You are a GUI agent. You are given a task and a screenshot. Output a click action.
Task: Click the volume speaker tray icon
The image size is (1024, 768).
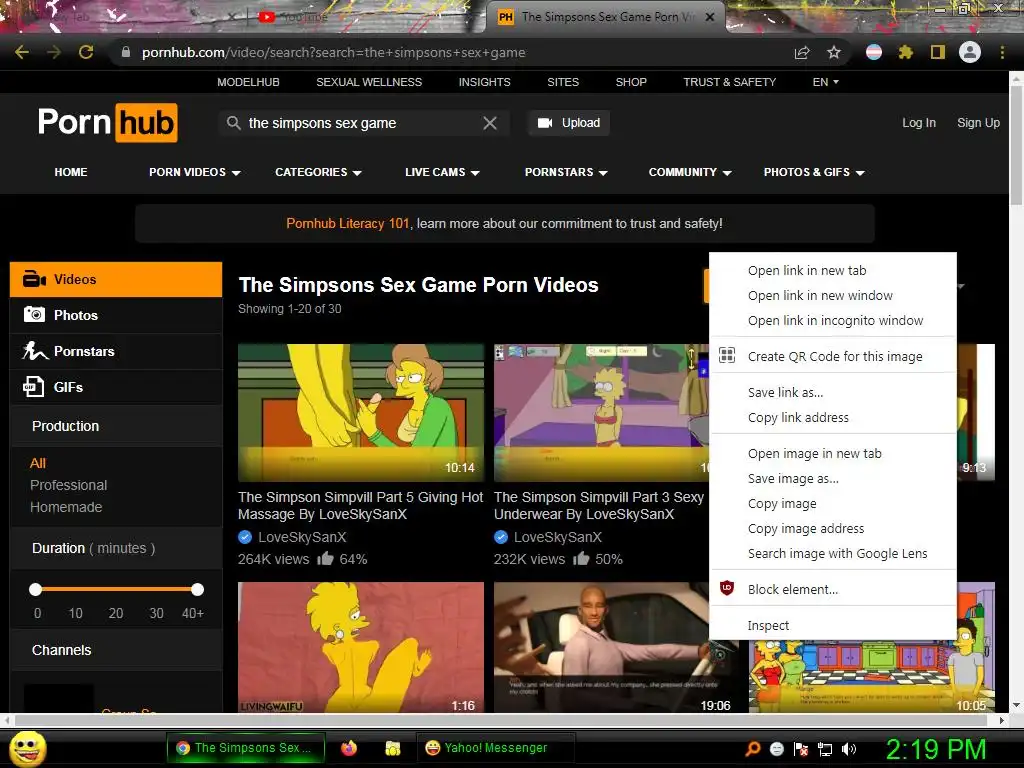pos(849,749)
